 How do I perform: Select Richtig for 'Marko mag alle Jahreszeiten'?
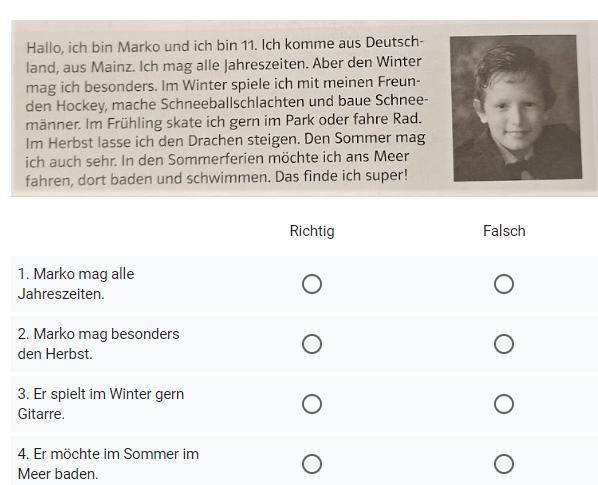[312, 284]
